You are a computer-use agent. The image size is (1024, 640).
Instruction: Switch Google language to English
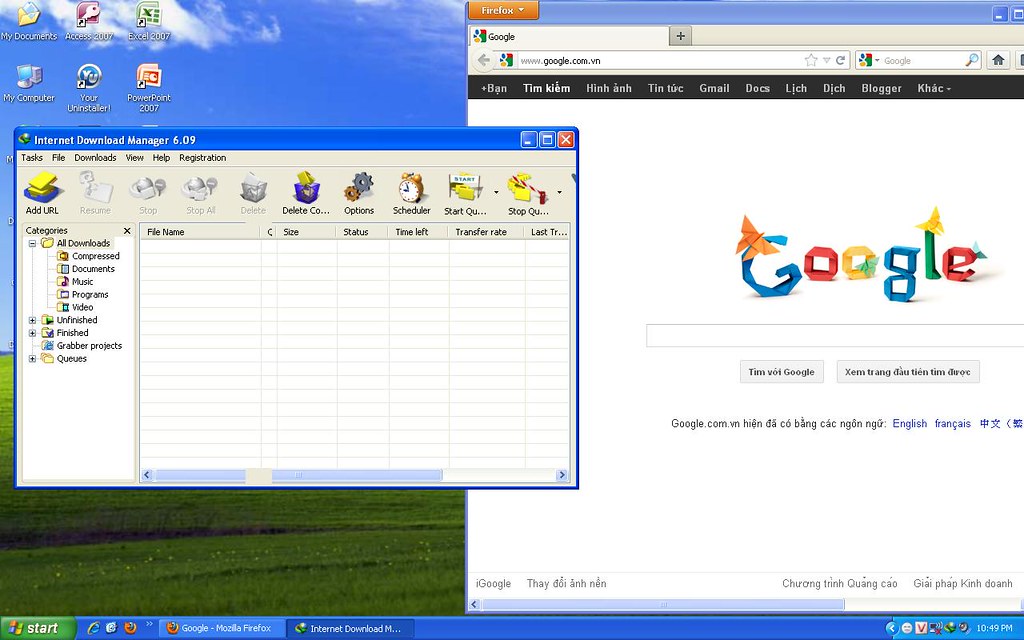click(x=910, y=424)
